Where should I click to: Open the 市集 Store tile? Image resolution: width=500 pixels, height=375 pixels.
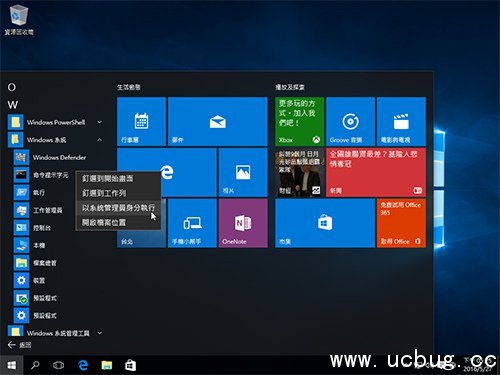tap(325, 223)
